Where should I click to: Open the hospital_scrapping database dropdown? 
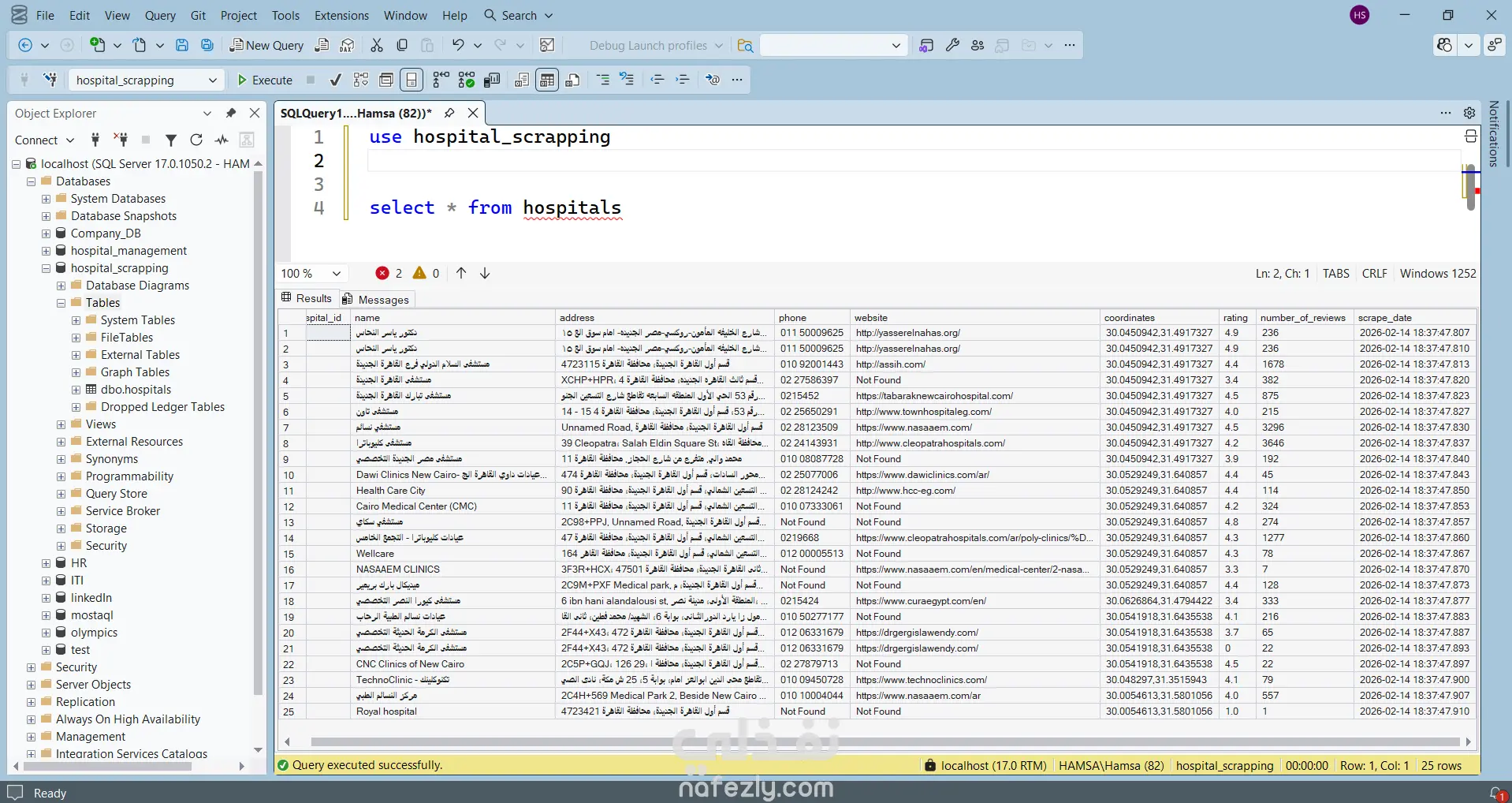(x=212, y=80)
